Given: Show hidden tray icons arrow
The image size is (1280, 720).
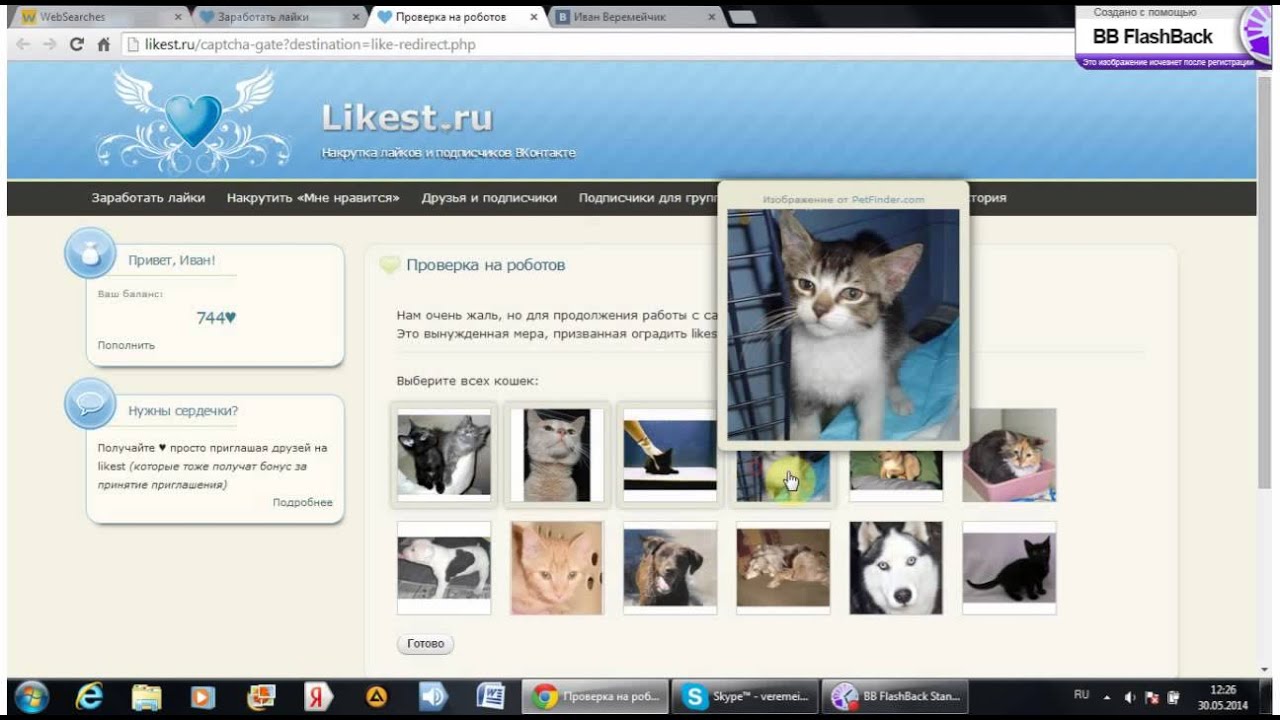Looking at the screenshot, I should (1107, 697).
